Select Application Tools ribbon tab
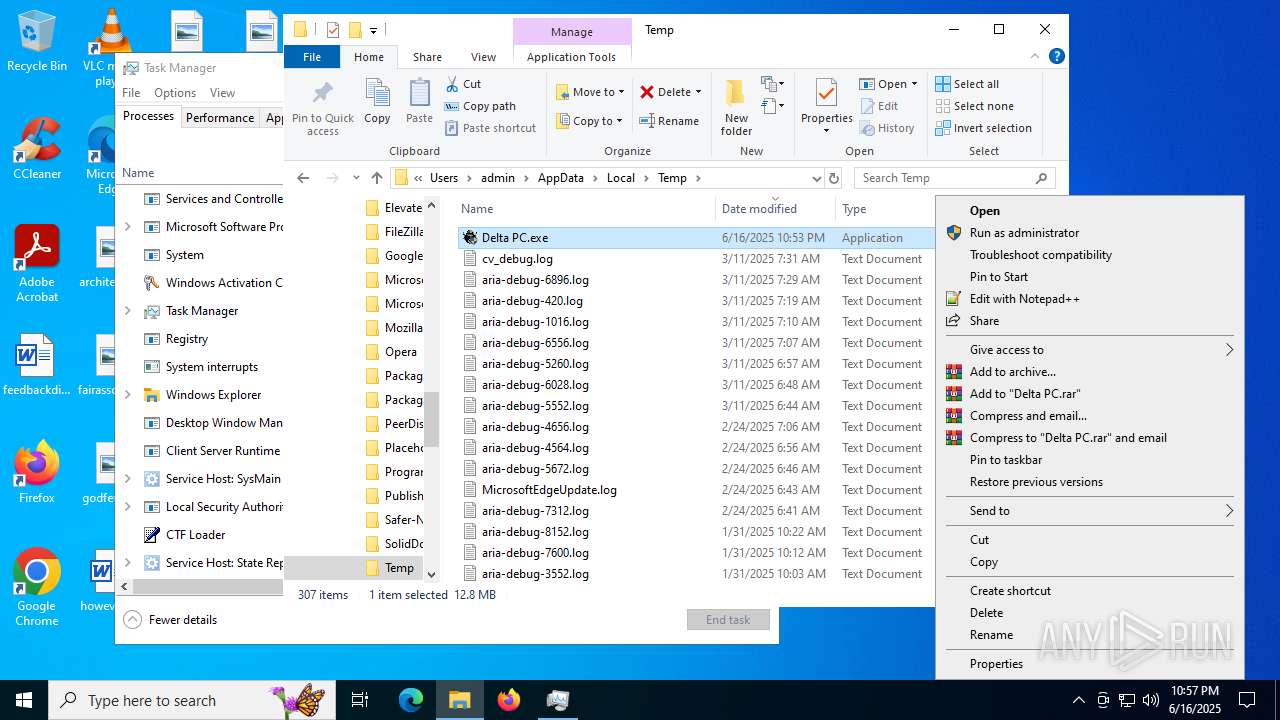The image size is (1280, 720). tap(571, 57)
